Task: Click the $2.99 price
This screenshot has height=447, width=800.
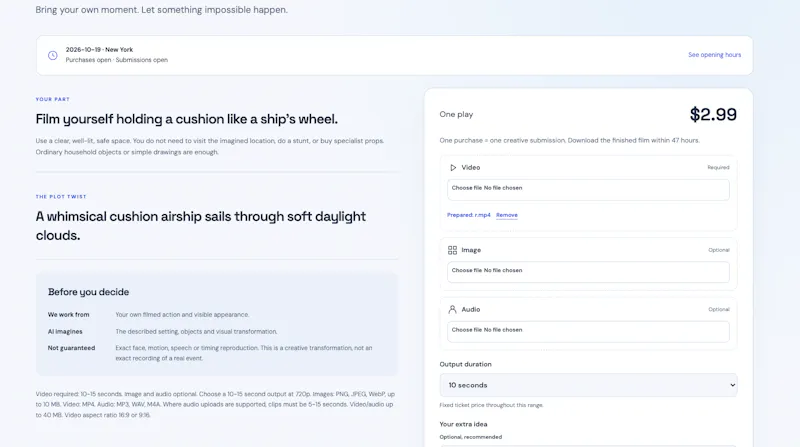Action: (x=713, y=114)
